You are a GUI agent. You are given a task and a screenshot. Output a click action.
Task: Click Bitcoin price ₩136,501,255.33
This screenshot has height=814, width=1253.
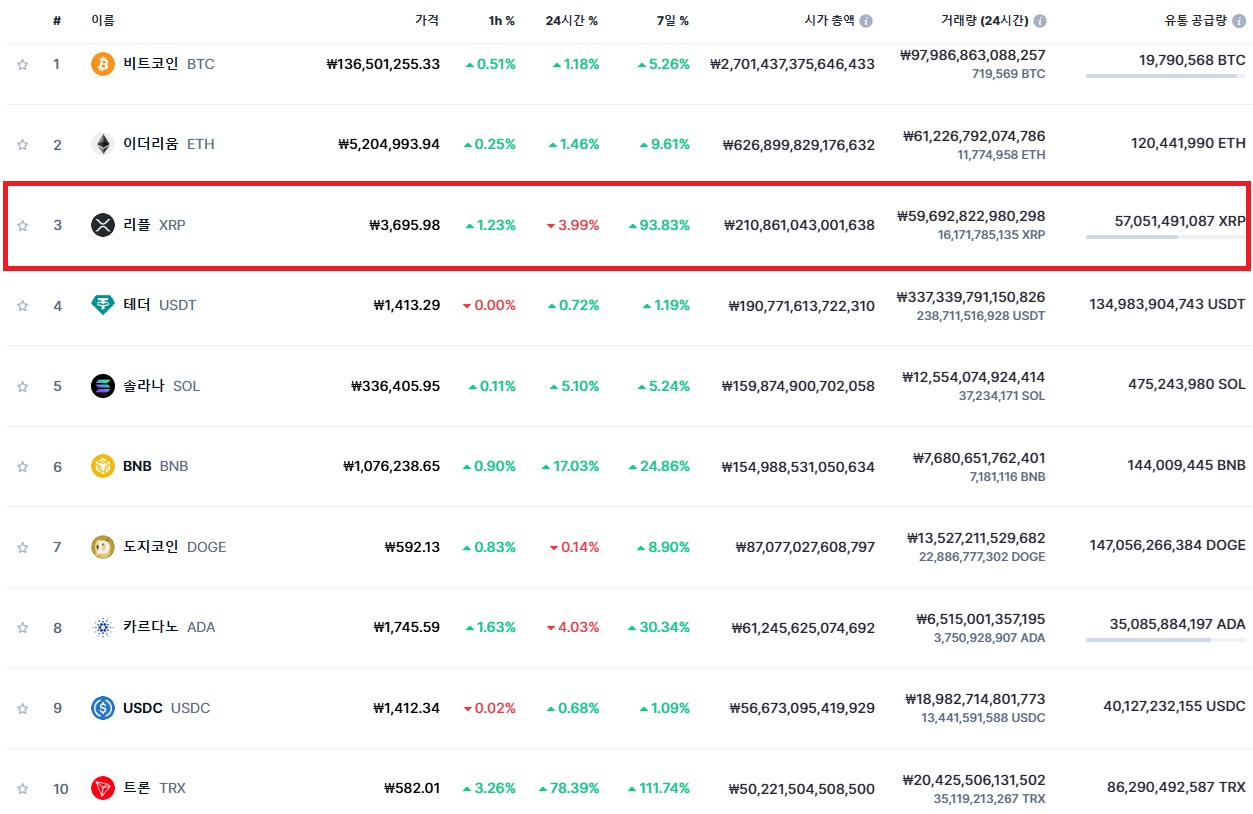[x=383, y=64]
